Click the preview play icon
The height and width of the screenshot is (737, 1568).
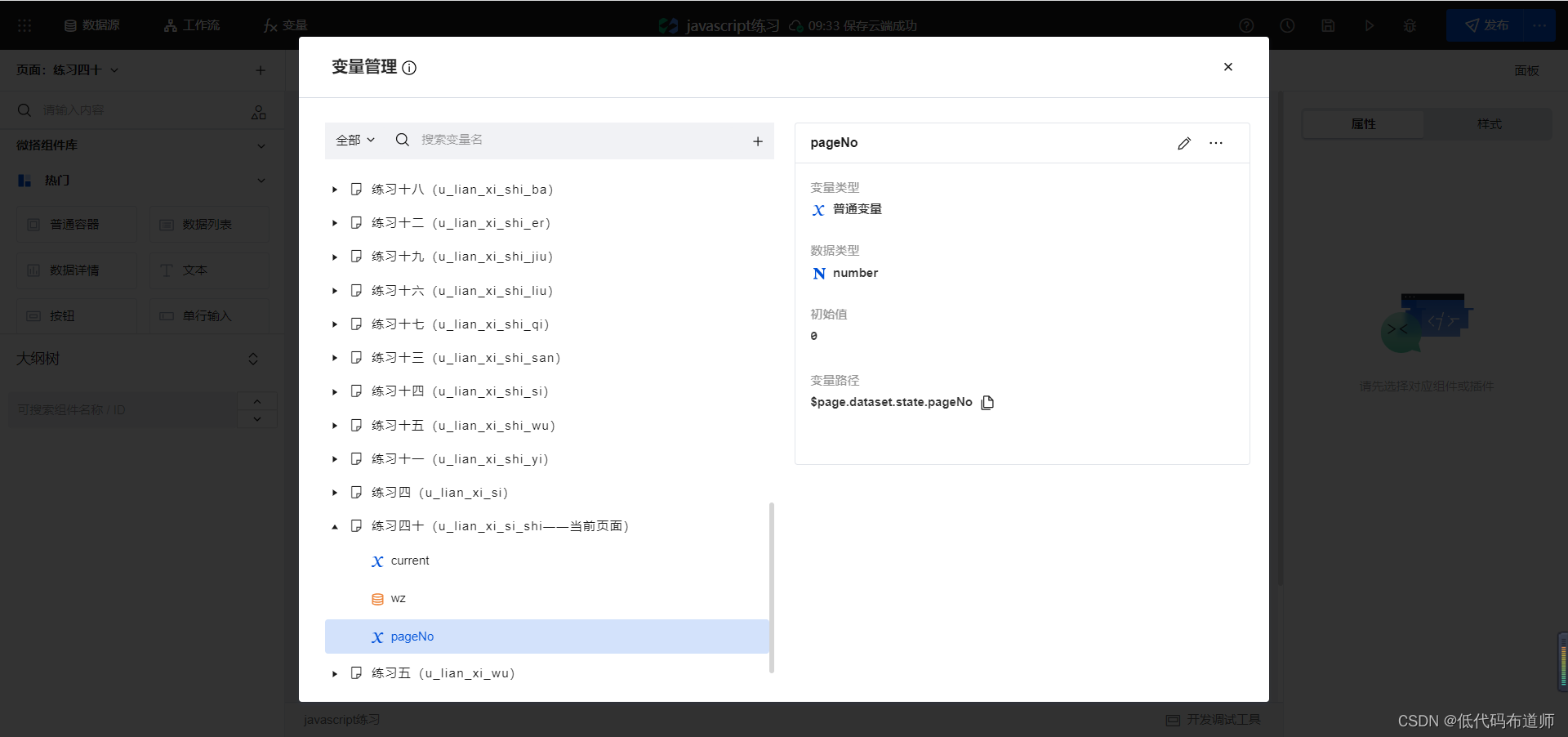1370,25
